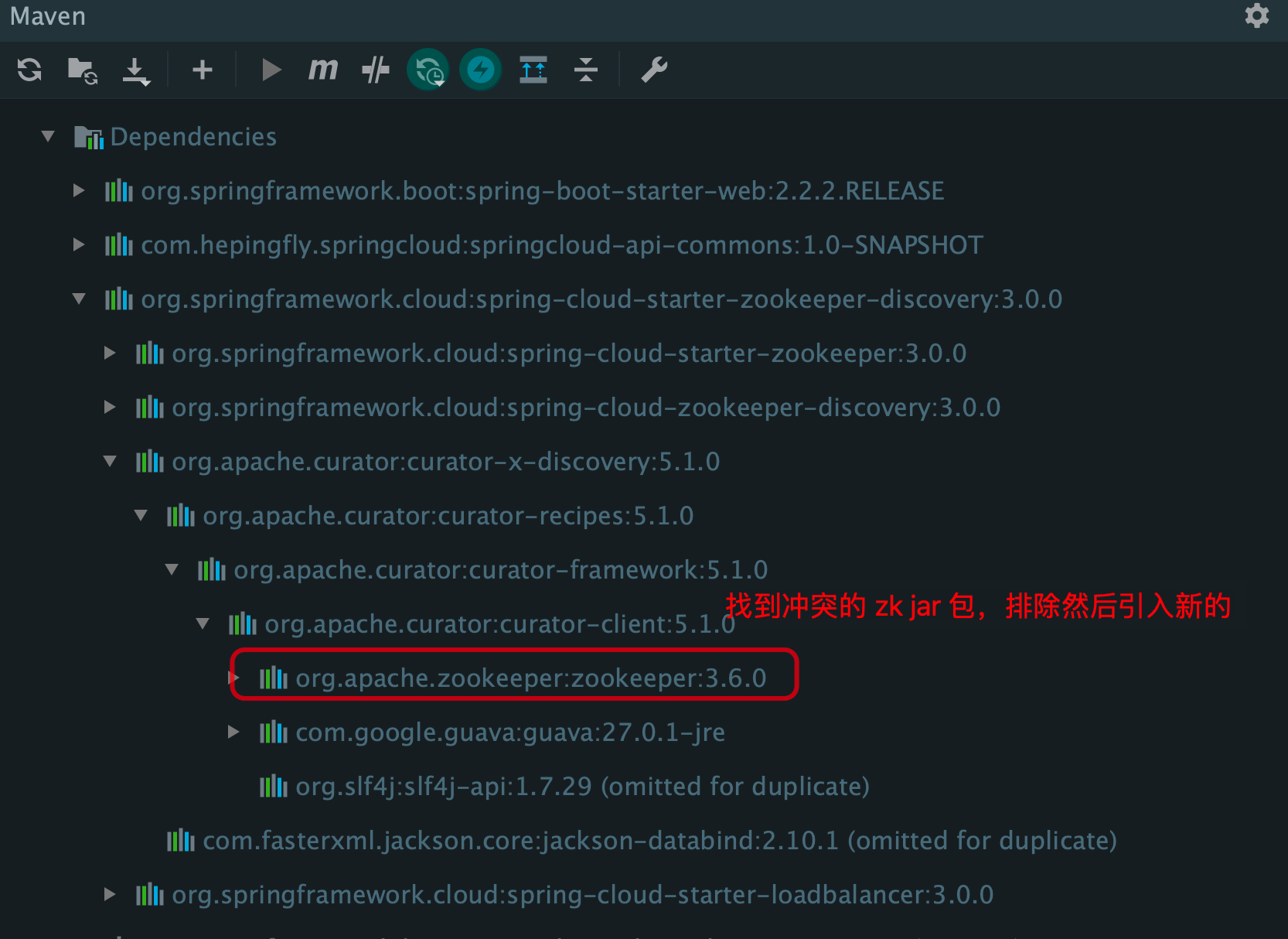Expand springcloud-api-commons:1.0-SNAPSHOT node

click(x=78, y=244)
